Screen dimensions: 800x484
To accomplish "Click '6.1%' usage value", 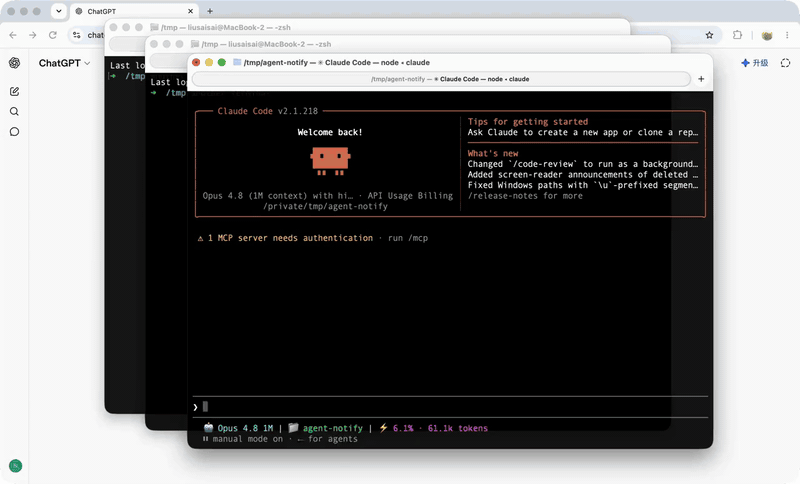I will tap(403, 428).
